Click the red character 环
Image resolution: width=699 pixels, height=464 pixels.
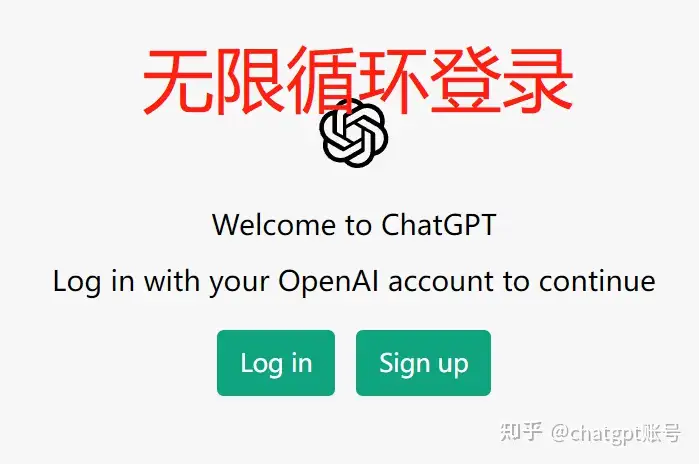pos(394,81)
